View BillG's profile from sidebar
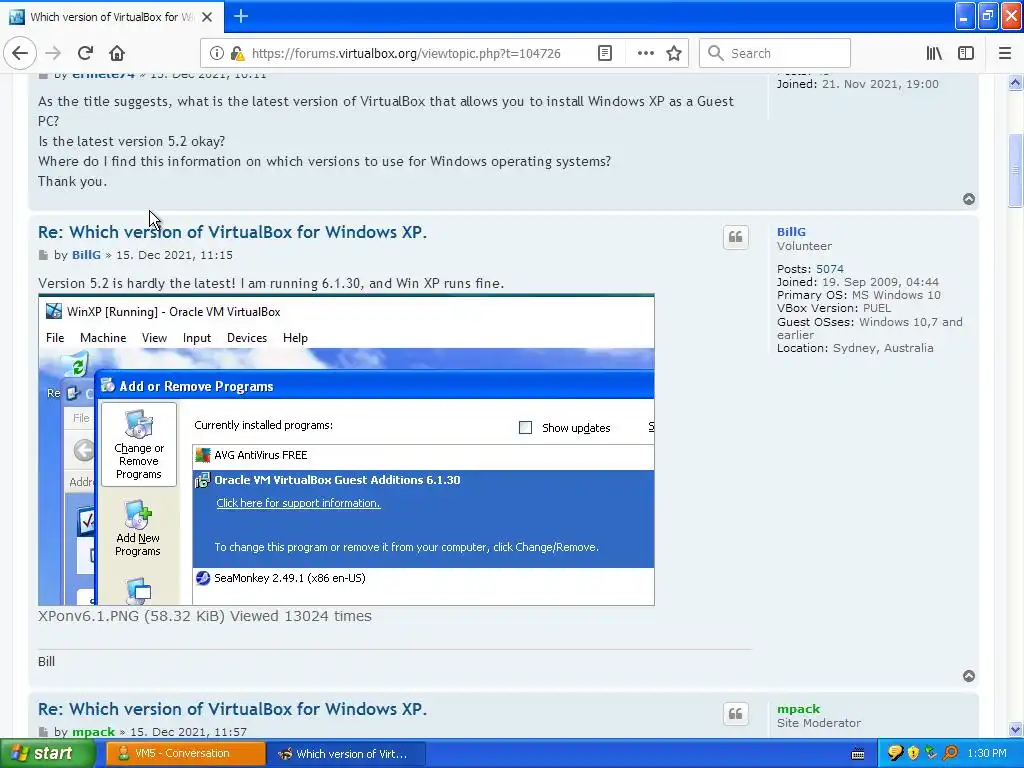 791,232
